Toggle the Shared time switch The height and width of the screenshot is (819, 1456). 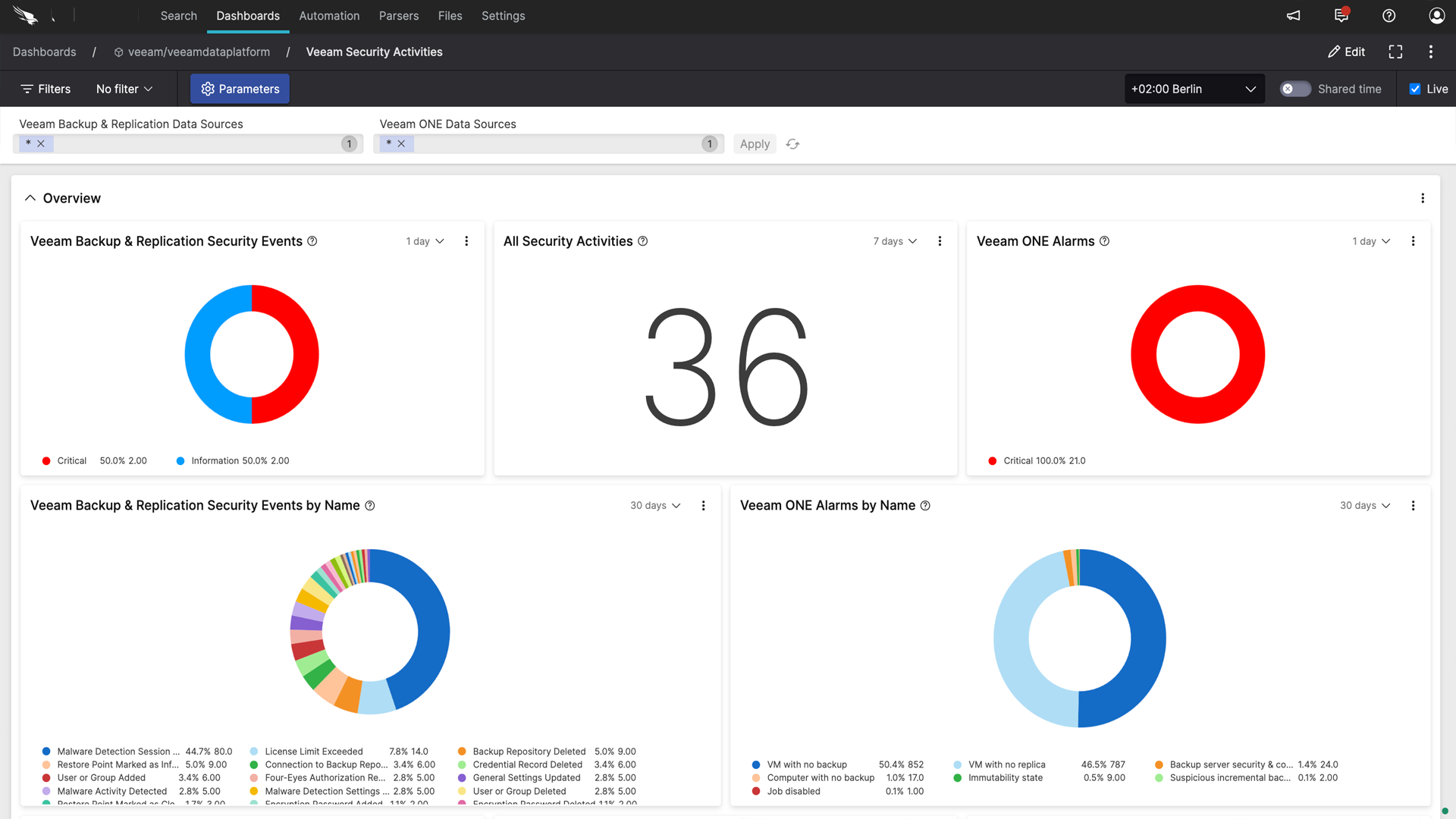1295,89
